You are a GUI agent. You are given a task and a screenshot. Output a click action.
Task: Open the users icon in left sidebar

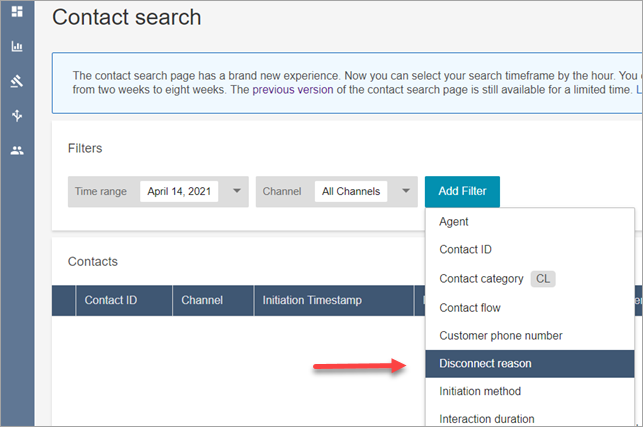(17, 150)
